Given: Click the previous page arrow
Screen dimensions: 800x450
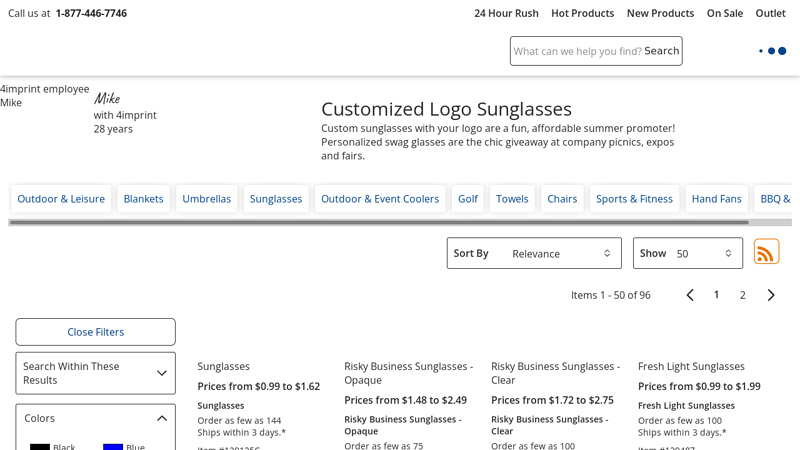Looking at the screenshot, I should pyautogui.click(x=690, y=295).
